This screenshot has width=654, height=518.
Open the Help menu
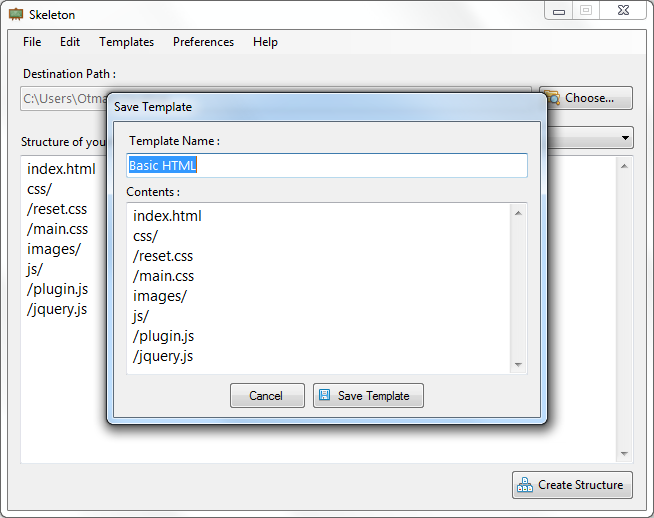[265, 42]
